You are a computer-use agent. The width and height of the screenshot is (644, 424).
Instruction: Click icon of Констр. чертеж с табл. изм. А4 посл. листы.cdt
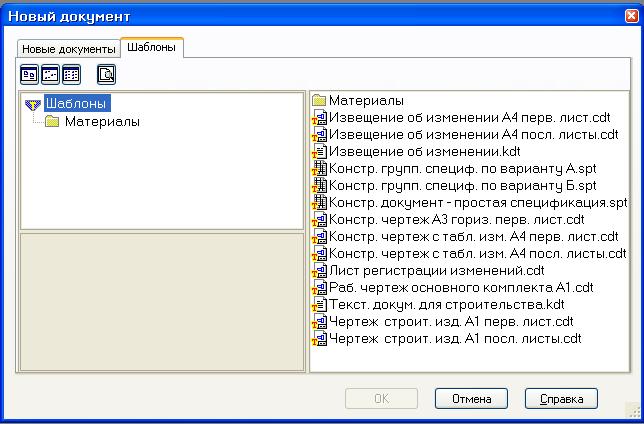319,253
